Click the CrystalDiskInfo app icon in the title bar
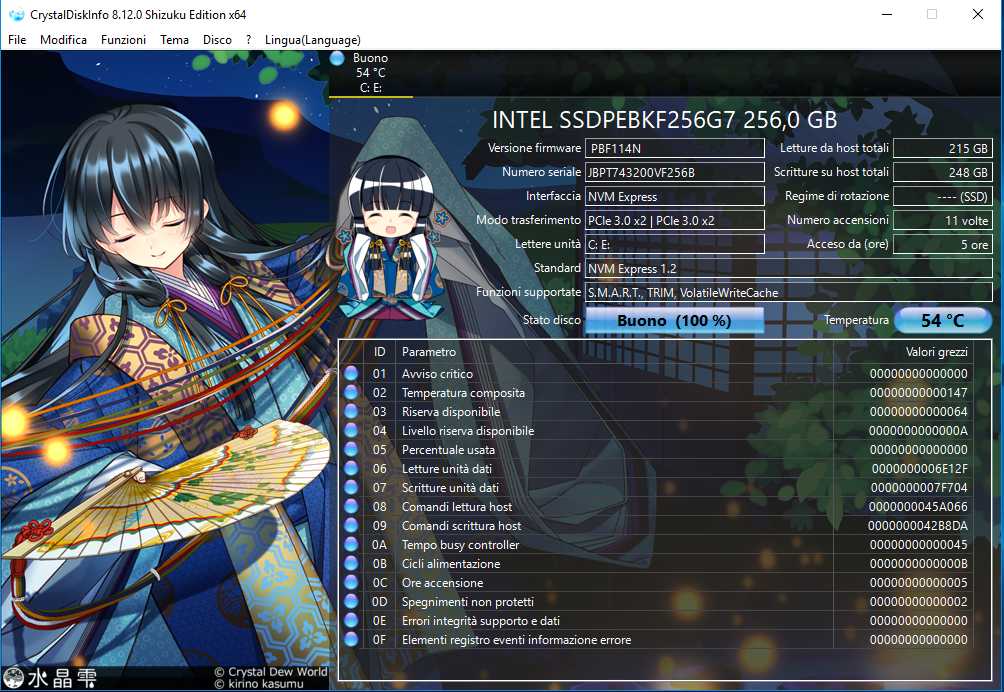This screenshot has height=692, width=1004. click(16, 14)
